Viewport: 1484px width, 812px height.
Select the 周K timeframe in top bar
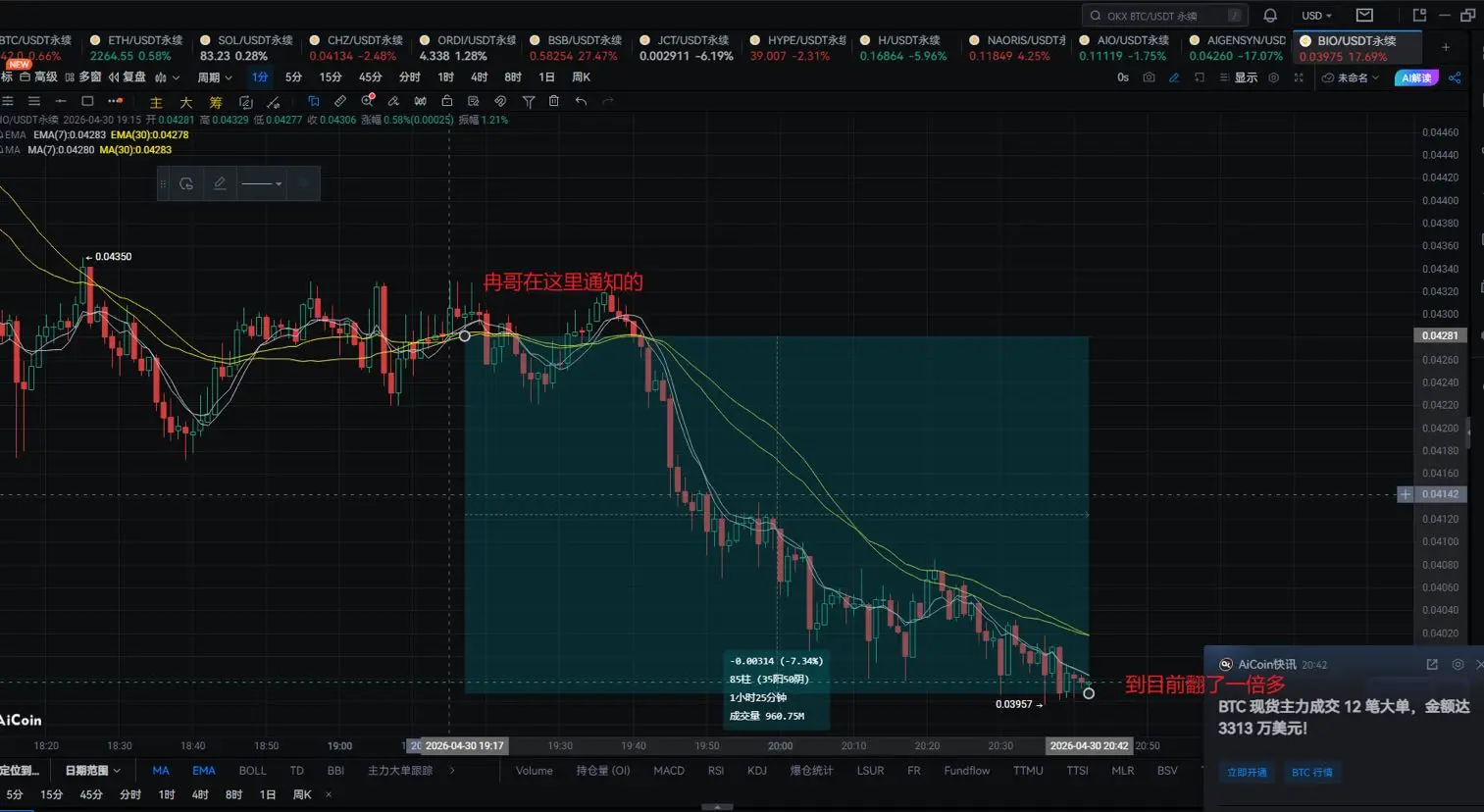[582, 77]
